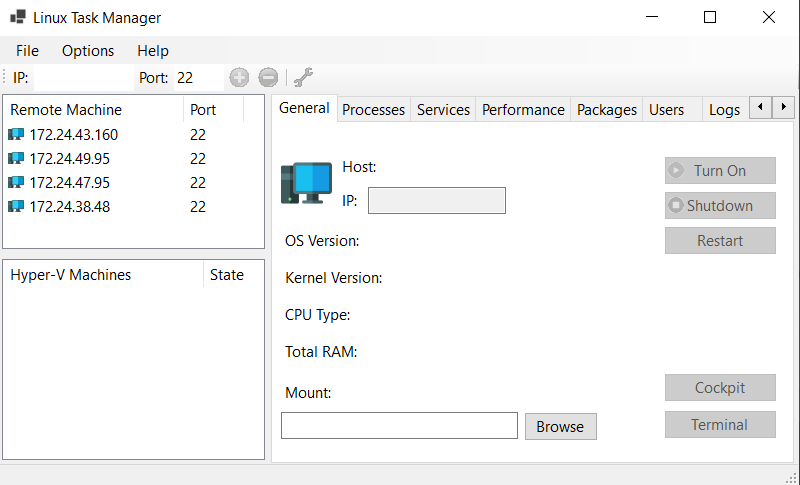This screenshot has height=485, width=800.
Task: Click the Mount path text box
Action: coord(399,426)
